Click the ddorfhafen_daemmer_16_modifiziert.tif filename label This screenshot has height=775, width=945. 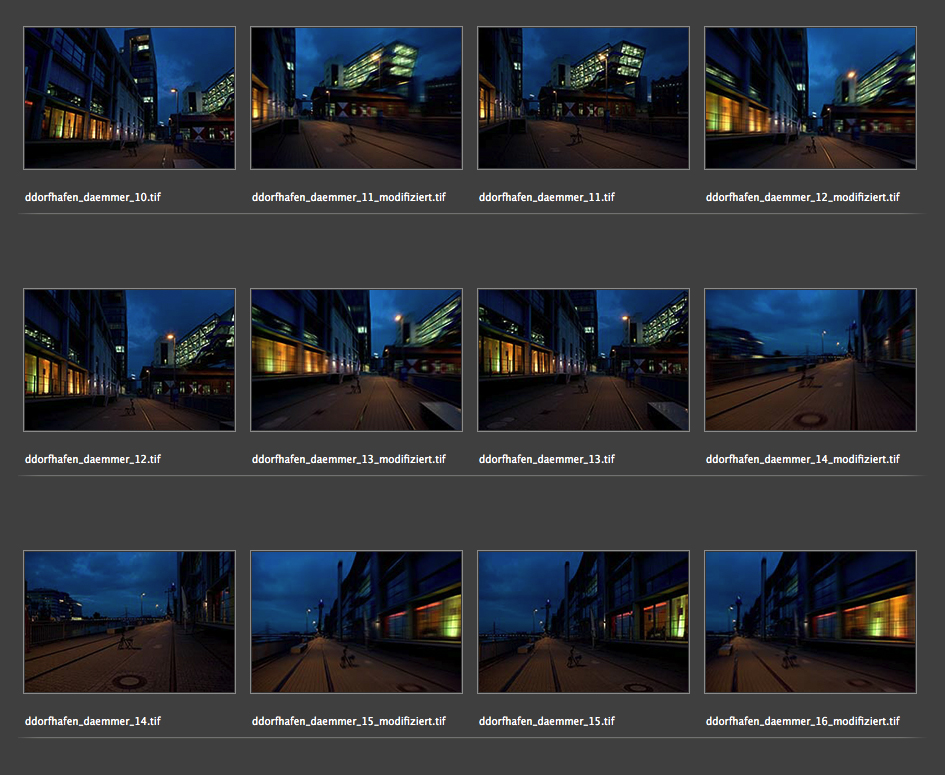coord(802,721)
